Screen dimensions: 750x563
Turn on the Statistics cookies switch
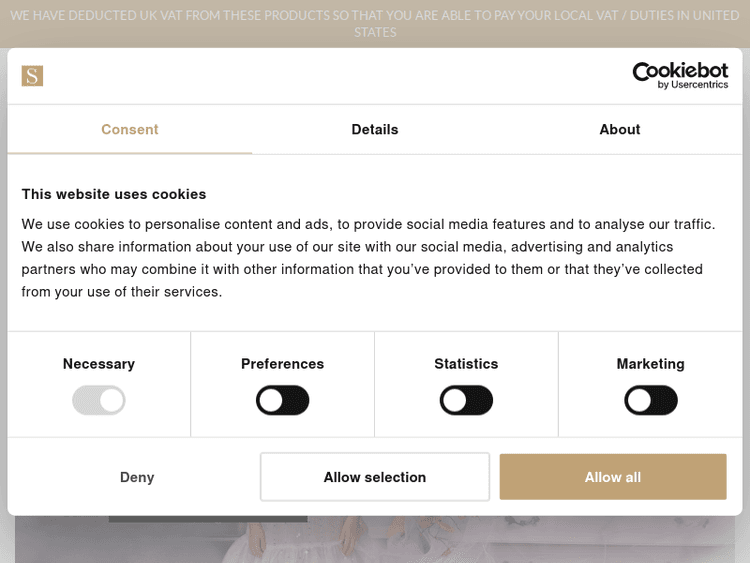point(466,401)
